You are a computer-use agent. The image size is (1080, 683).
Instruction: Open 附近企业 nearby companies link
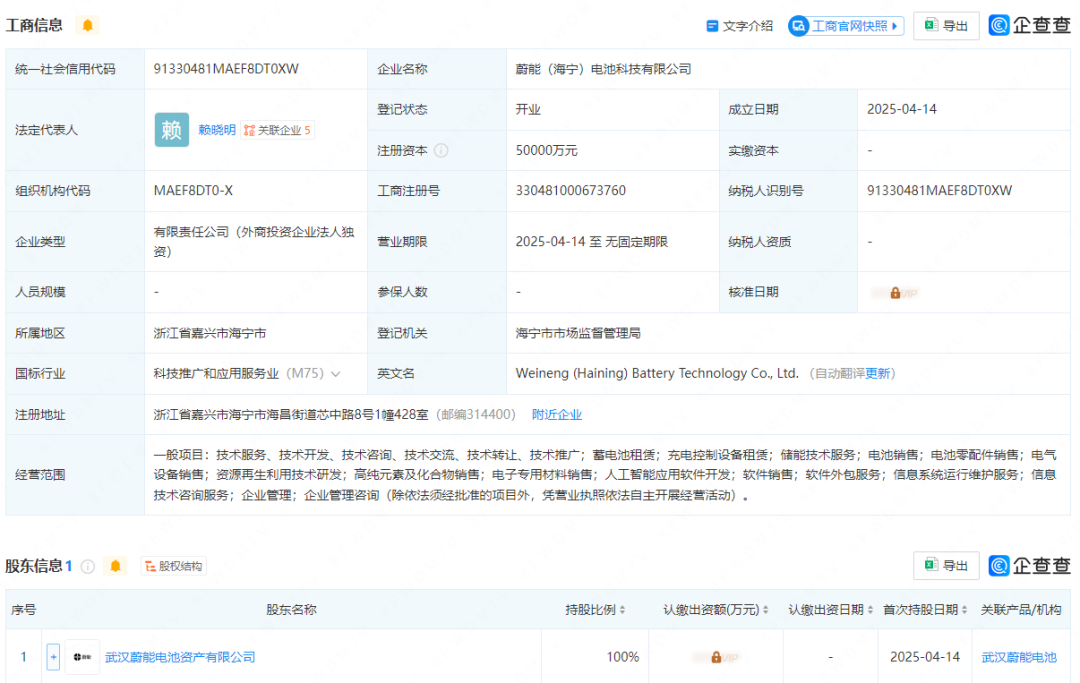(x=557, y=414)
